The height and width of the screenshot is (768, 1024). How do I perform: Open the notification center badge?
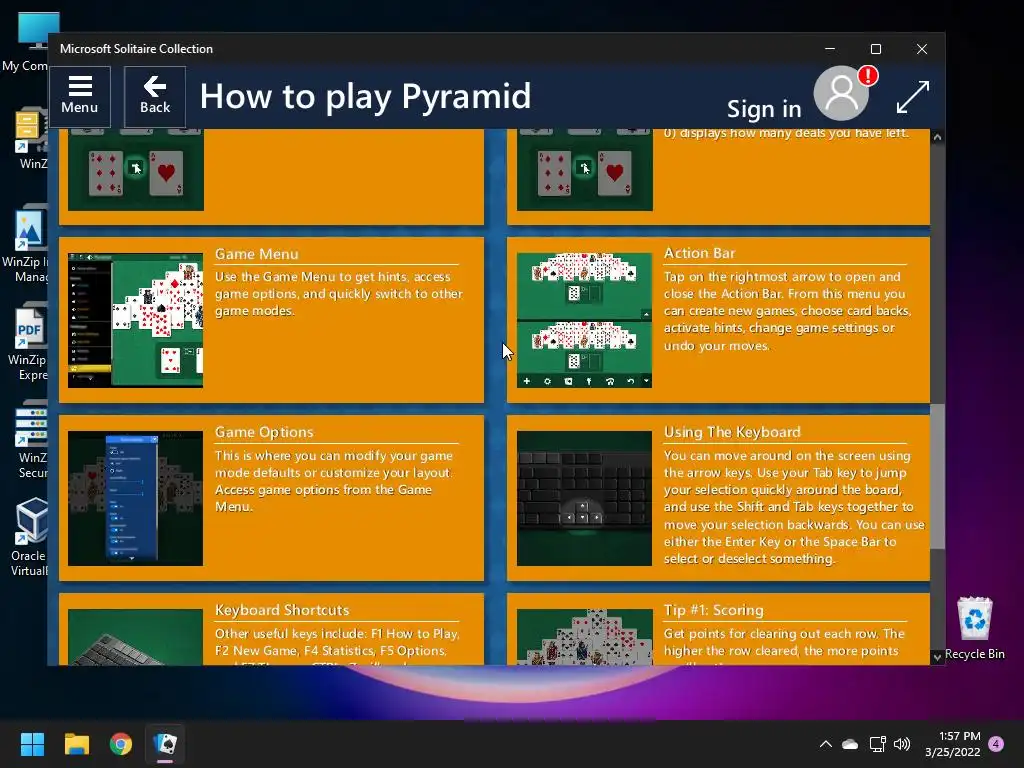[x=996, y=744]
